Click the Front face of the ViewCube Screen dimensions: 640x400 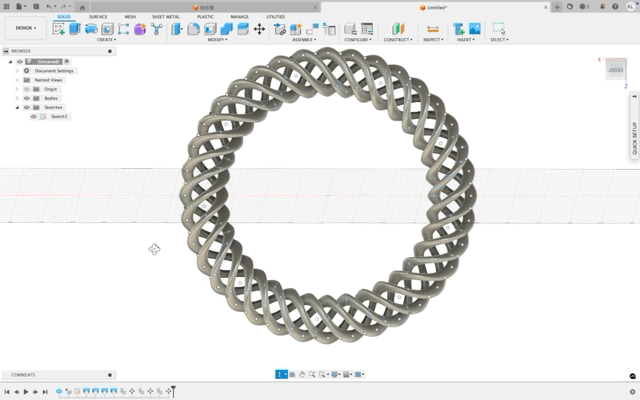[x=615, y=71]
